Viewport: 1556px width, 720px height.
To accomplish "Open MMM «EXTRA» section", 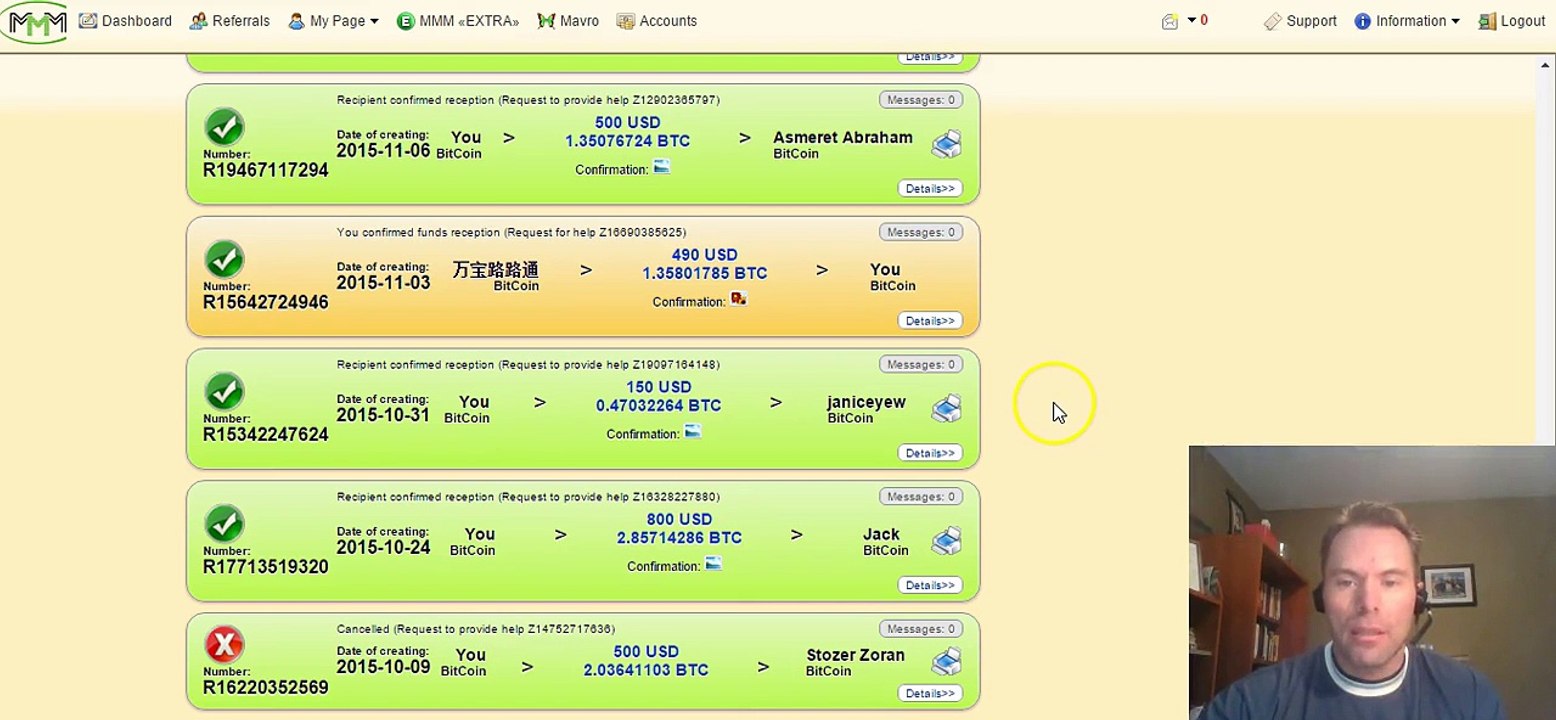I will click(458, 21).
